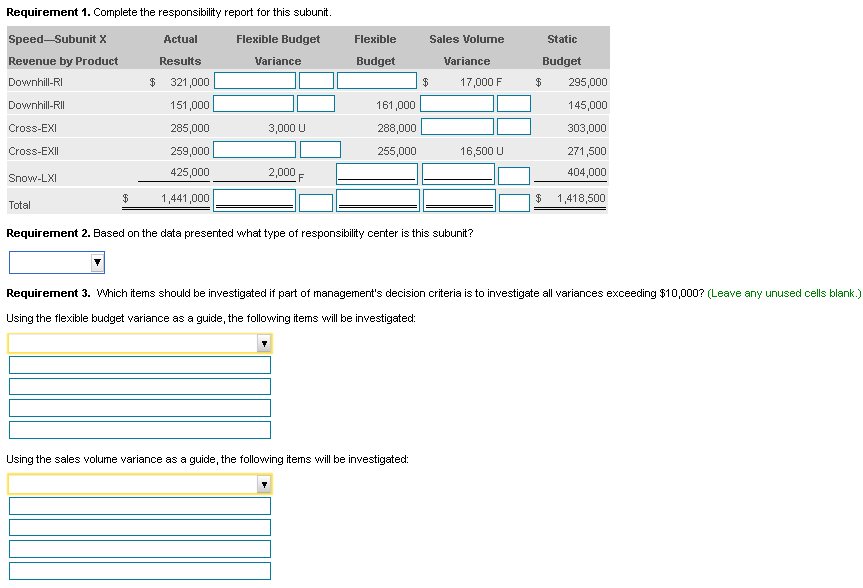This screenshot has width=863, height=588.
Task: Select the Cross-EXII flexible budget variance cell
Action: (x=254, y=149)
